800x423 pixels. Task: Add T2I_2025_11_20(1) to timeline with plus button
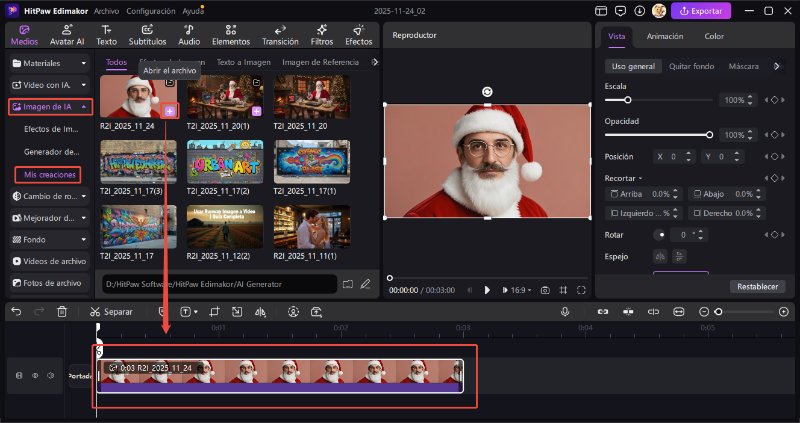click(256, 111)
